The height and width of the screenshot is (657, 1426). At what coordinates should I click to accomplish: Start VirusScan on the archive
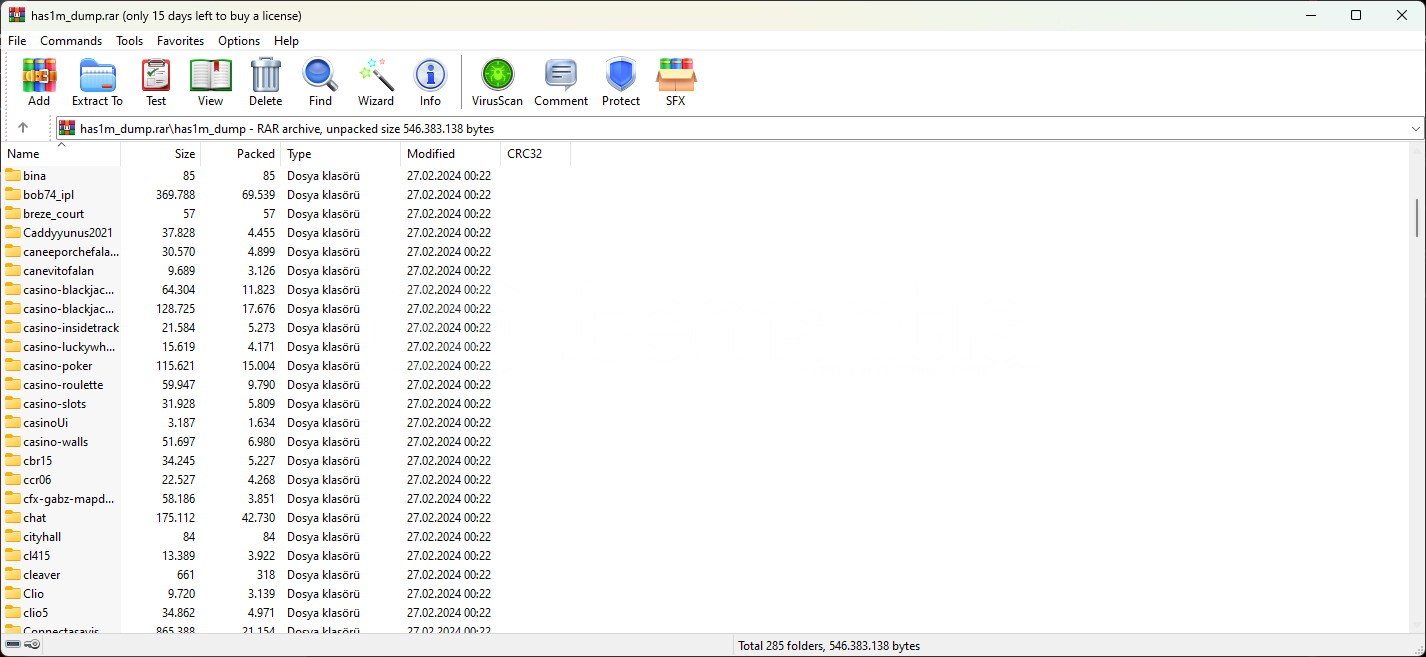(x=497, y=81)
